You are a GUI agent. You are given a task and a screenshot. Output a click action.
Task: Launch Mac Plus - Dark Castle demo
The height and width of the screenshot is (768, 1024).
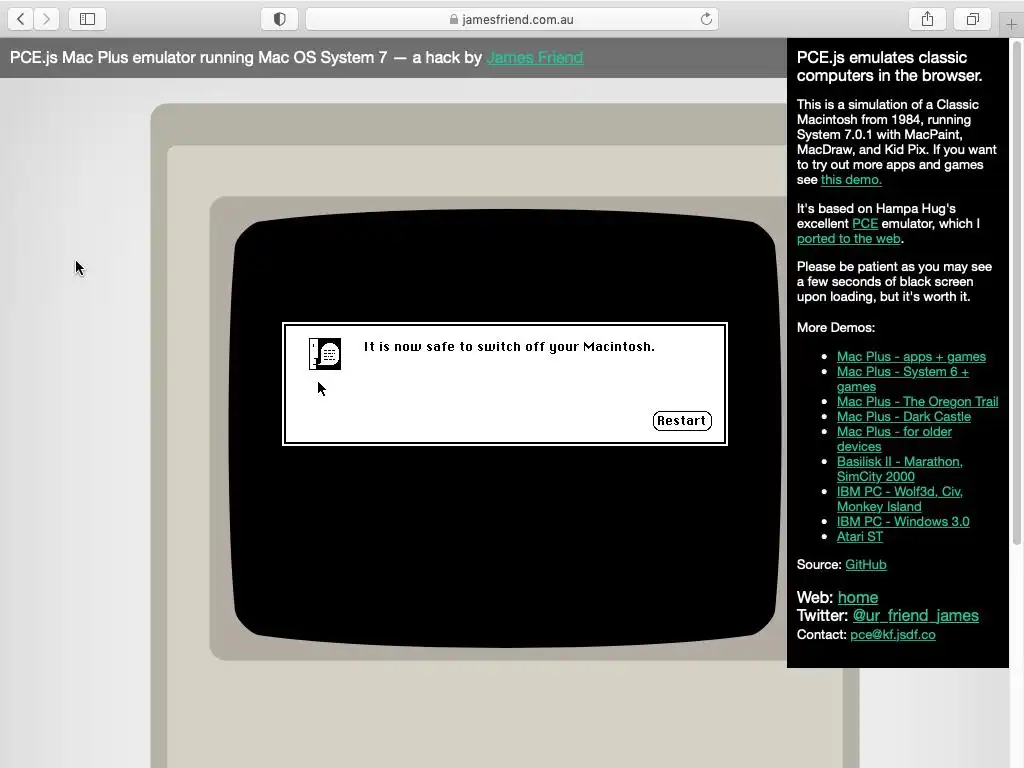coord(904,417)
